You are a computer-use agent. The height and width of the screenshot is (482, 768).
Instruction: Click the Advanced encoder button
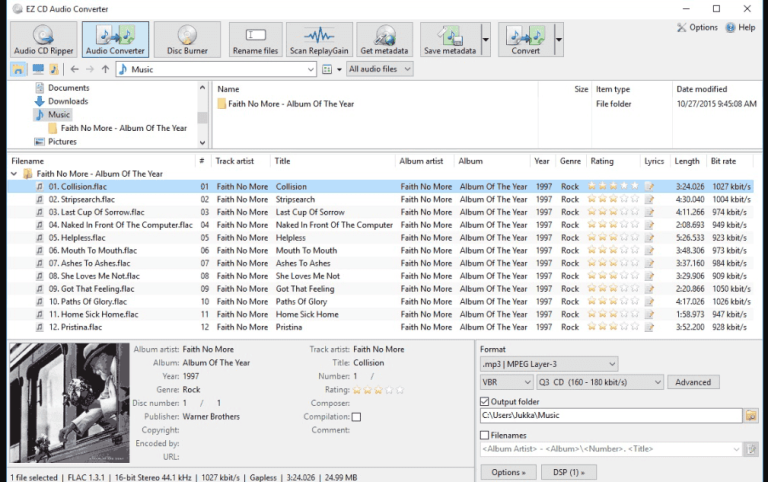[x=693, y=382]
